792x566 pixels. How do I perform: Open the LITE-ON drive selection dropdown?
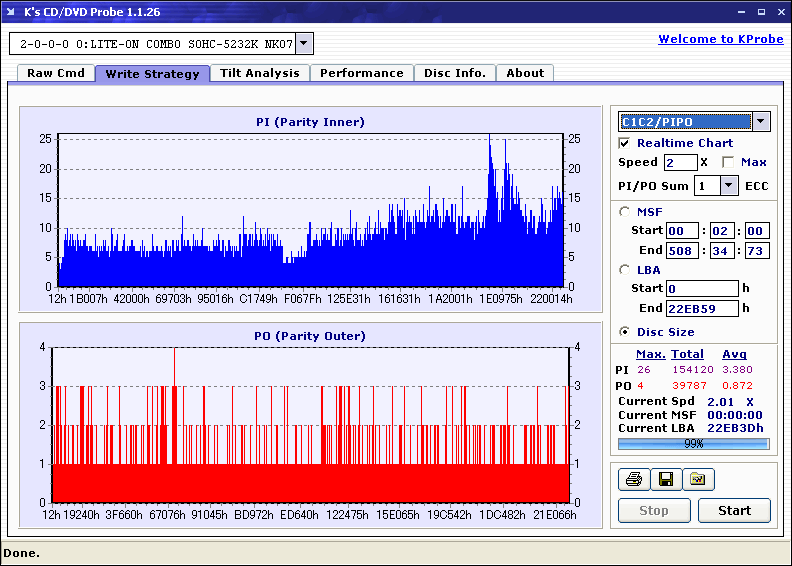pyautogui.click(x=305, y=43)
